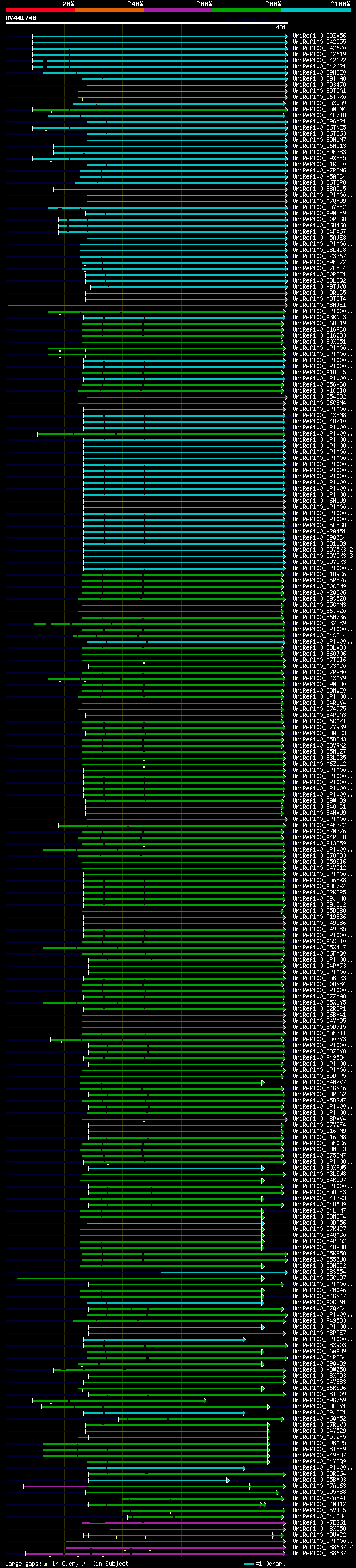This screenshot has height=1568, width=356.
Task: Select hit label UniRef100_B5DQE3
Action: 319,1193
